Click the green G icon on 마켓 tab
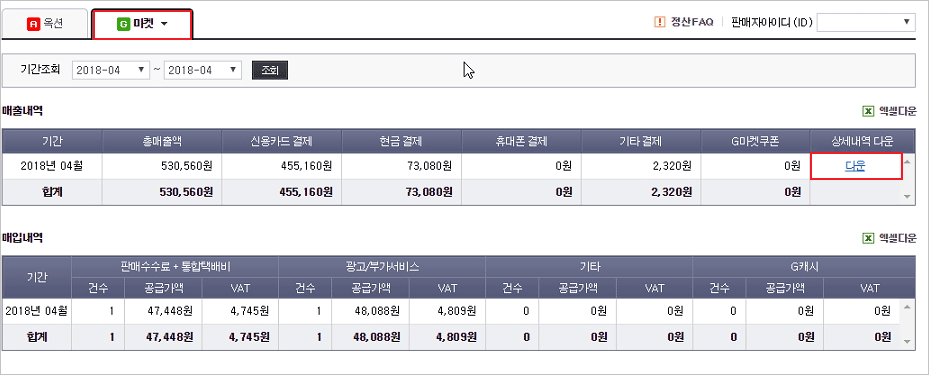 [x=123, y=24]
